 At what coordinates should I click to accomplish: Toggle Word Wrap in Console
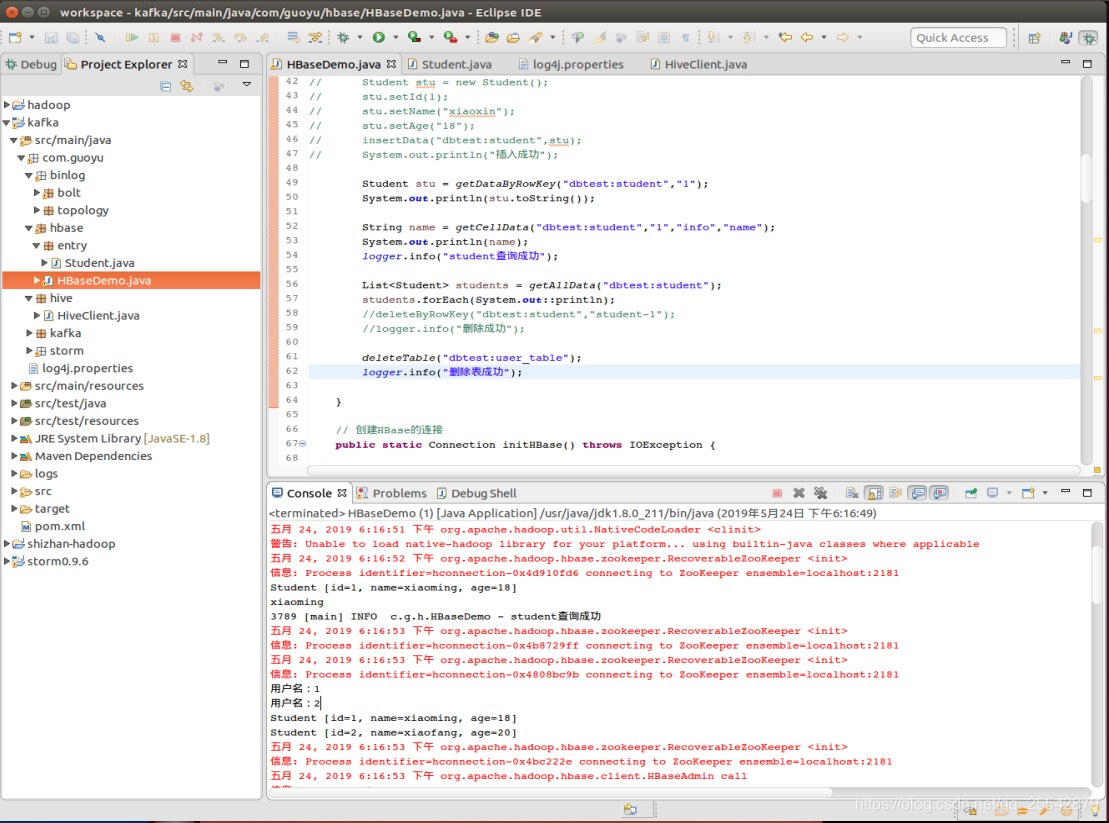point(895,493)
